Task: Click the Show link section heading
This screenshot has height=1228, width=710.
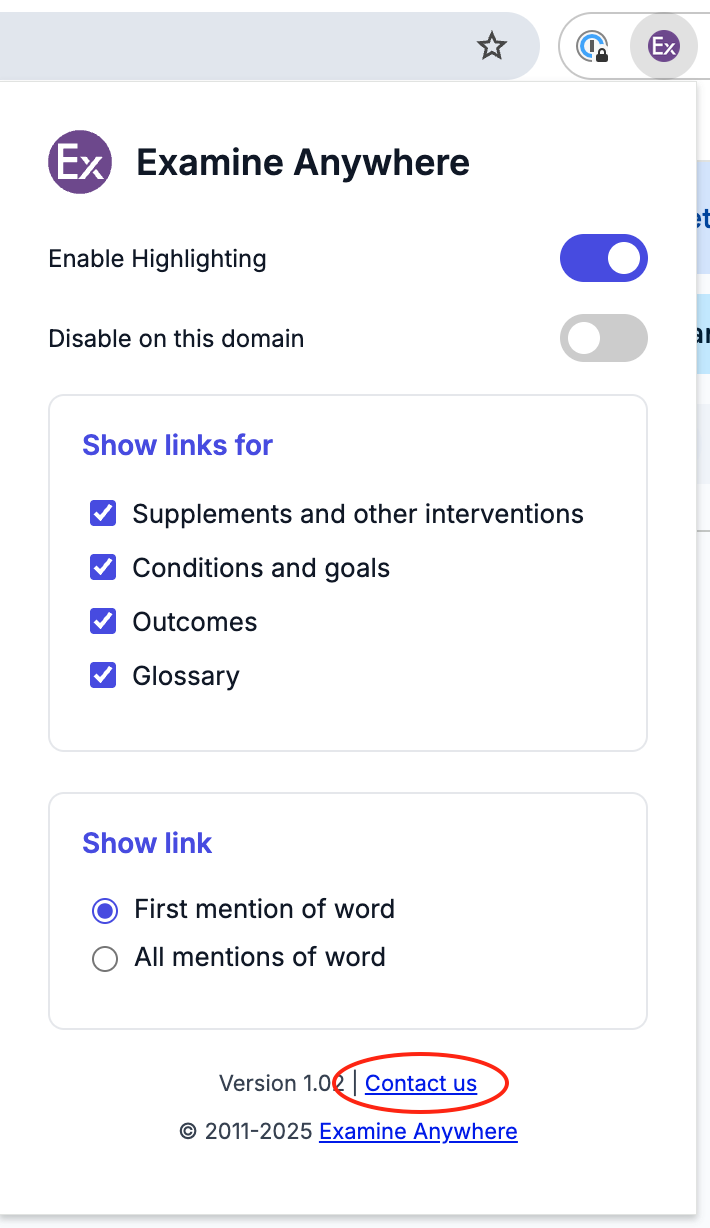Action: point(147,843)
